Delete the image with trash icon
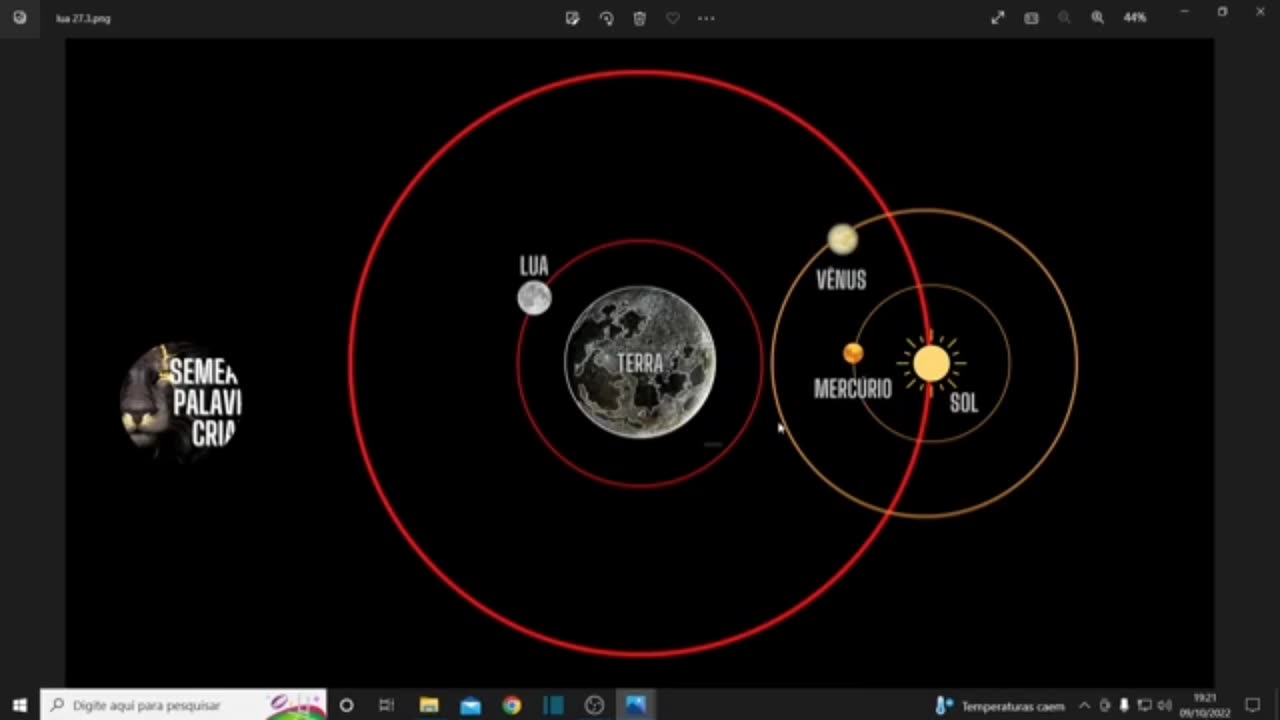This screenshot has width=1280, height=720. coord(640,18)
